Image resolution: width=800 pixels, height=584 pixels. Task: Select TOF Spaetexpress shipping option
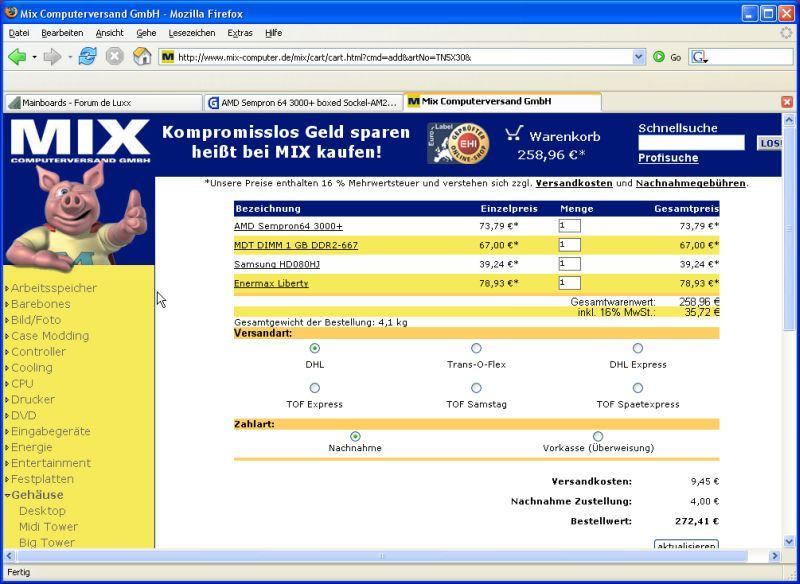(638, 388)
